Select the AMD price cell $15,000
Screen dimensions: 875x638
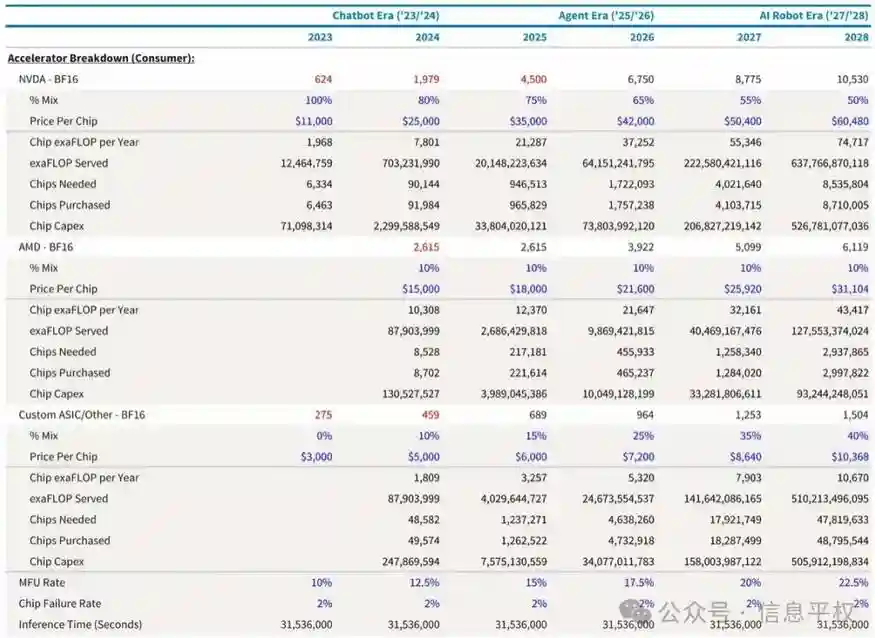point(416,289)
